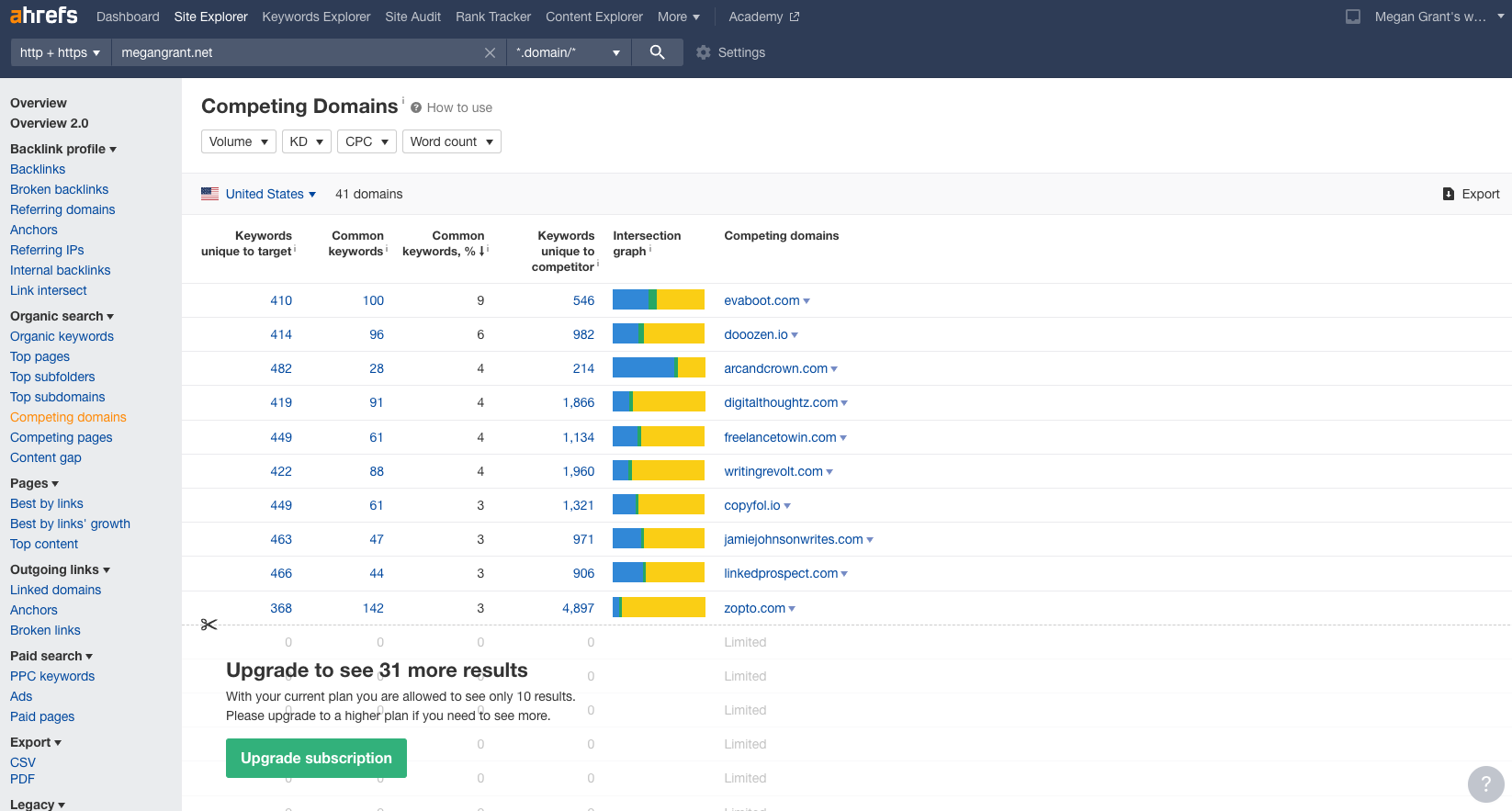Open Settings gear icon
The image size is (1512, 811).
click(704, 52)
